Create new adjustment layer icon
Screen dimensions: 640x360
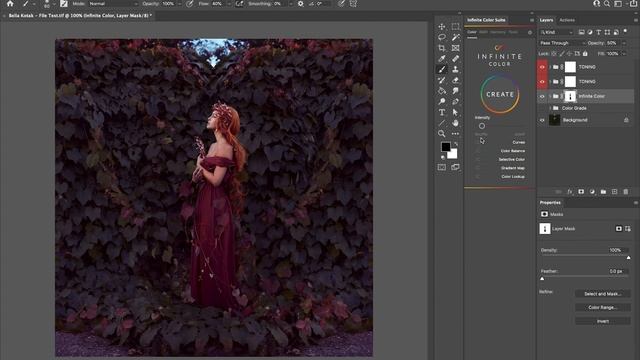coord(592,191)
